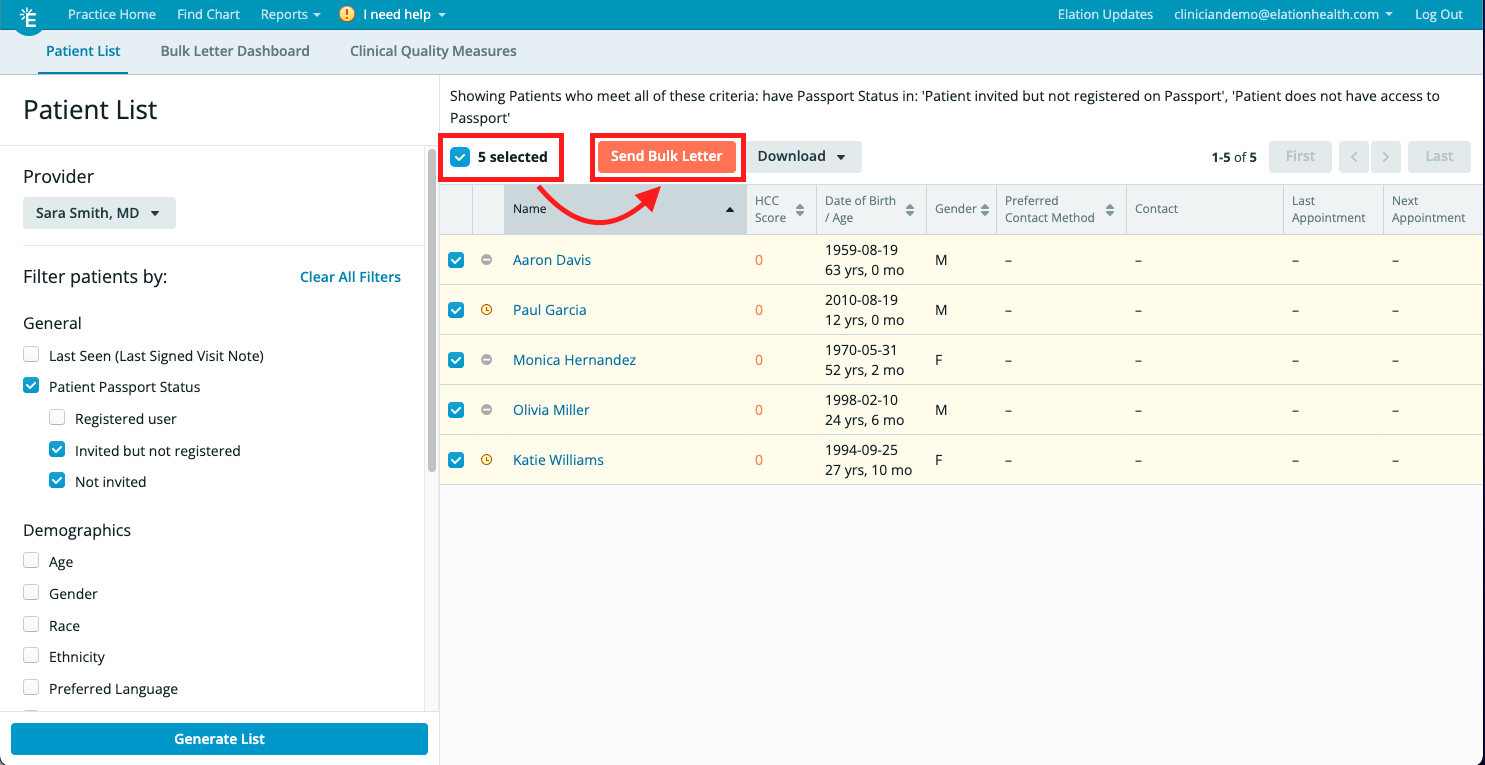Sort by HCC Score using the sort arrows
Viewport: 1485px width, 765px height.
pyautogui.click(x=800, y=210)
